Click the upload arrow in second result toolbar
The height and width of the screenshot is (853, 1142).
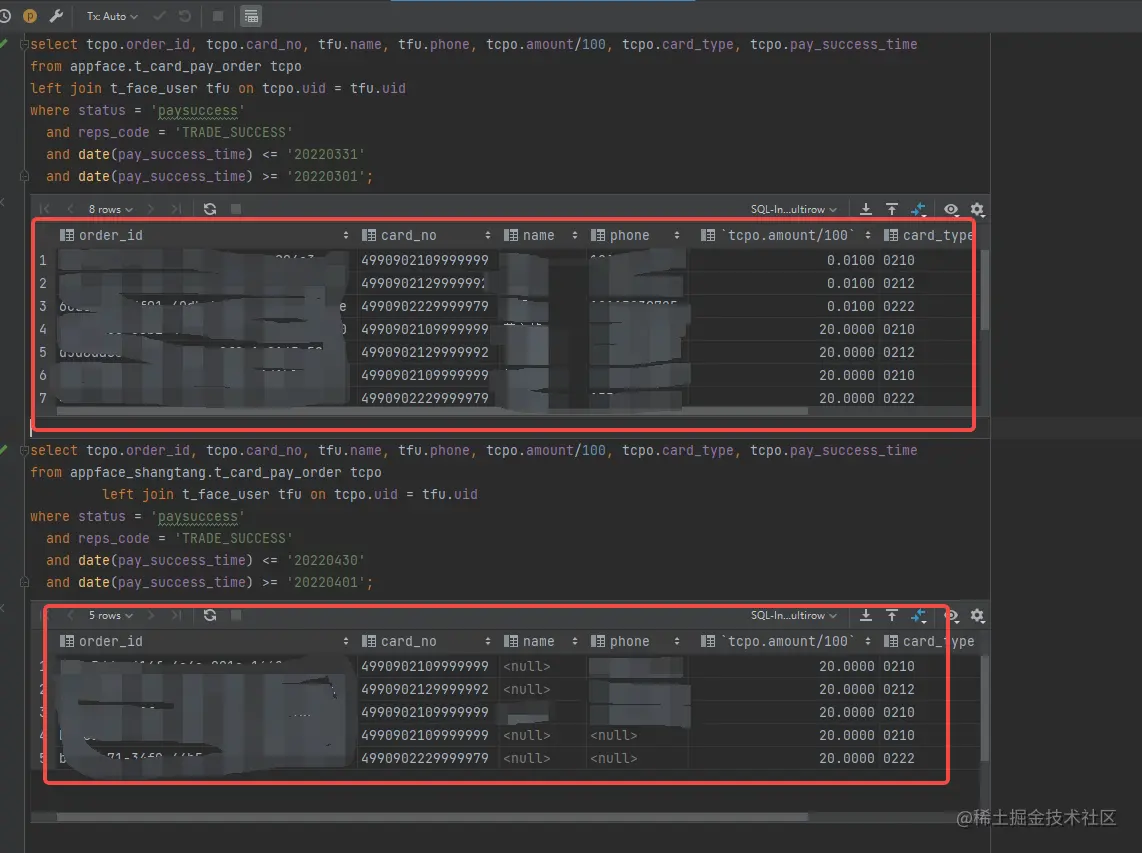pos(891,616)
